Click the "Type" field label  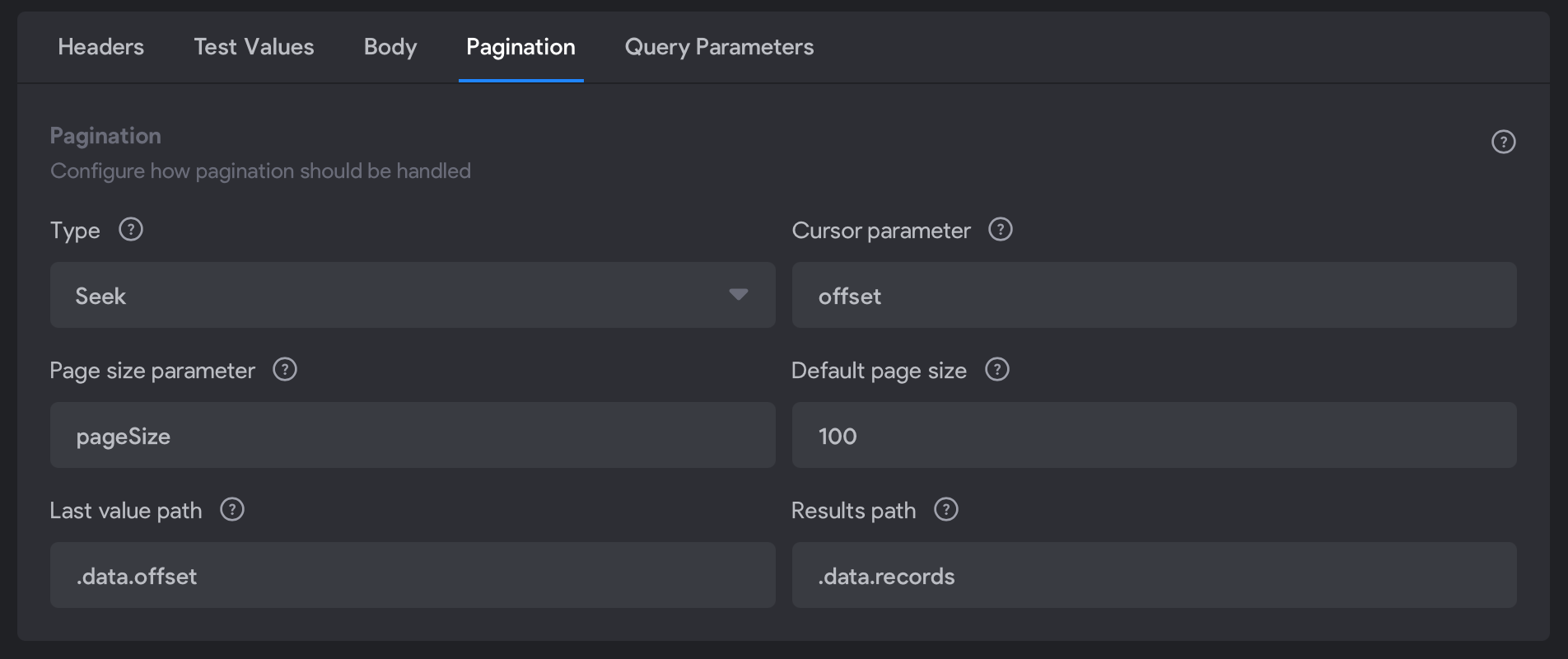click(75, 231)
